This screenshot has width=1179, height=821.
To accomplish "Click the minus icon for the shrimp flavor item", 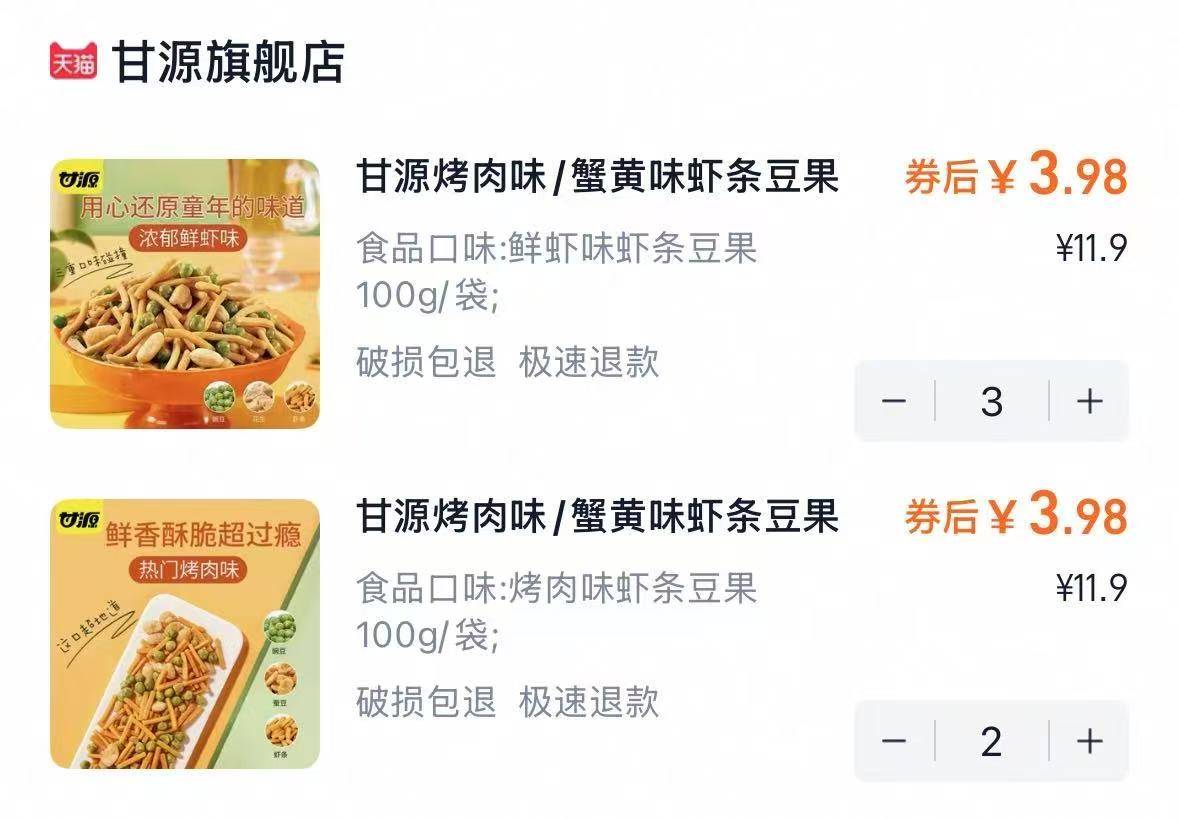I will click(x=894, y=400).
